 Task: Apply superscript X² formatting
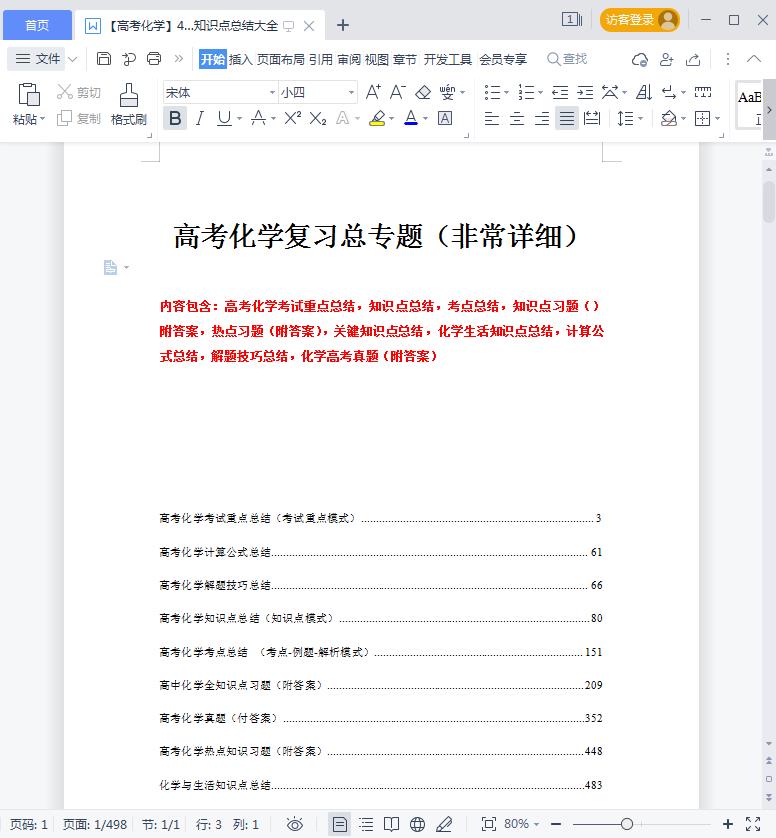(292, 118)
